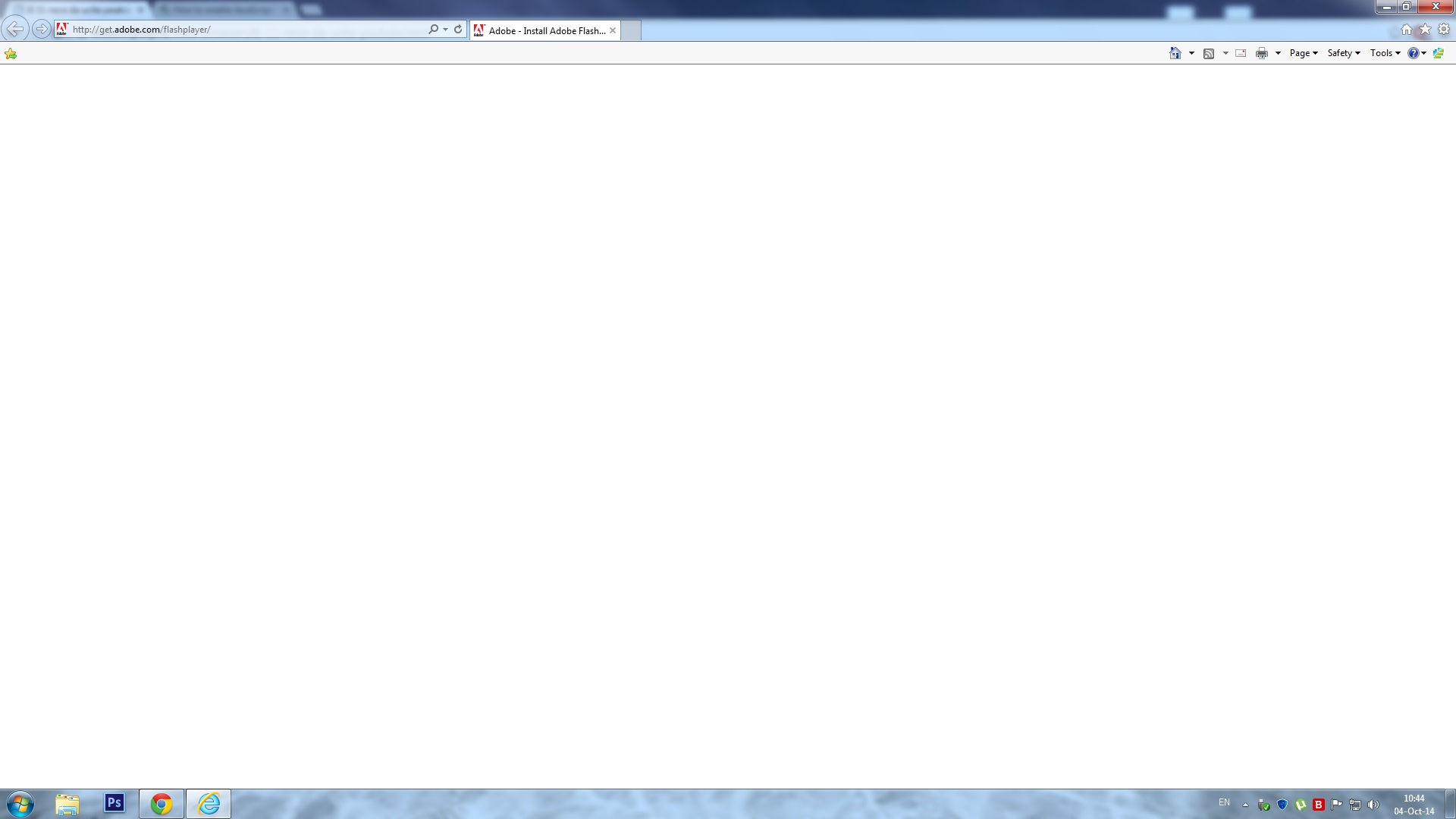Open the Favorites star at top right
This screenshot has width=1456, height=819.
(x=1425, y=30)
